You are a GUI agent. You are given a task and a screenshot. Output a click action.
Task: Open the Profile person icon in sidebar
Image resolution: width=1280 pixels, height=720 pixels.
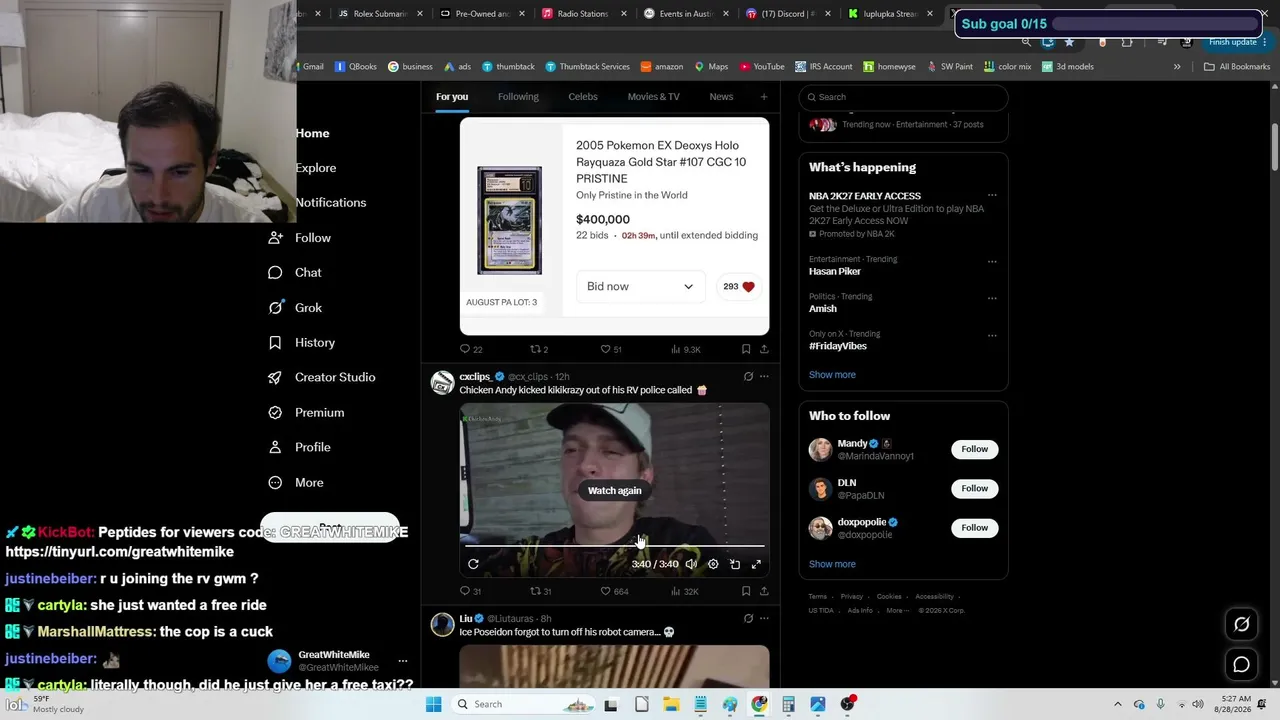[275, 447]
